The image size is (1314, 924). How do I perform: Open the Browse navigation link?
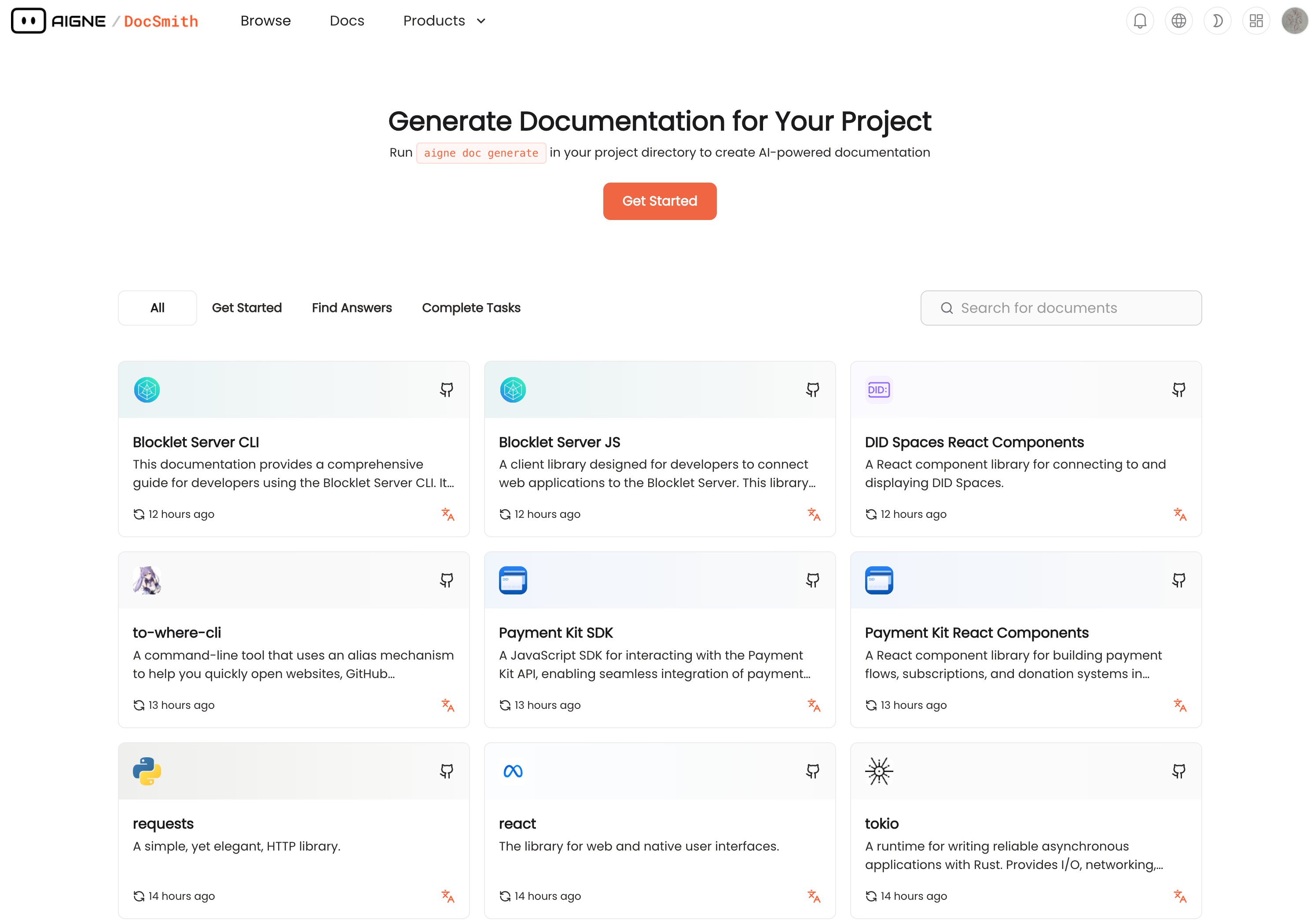pos(265,21)
